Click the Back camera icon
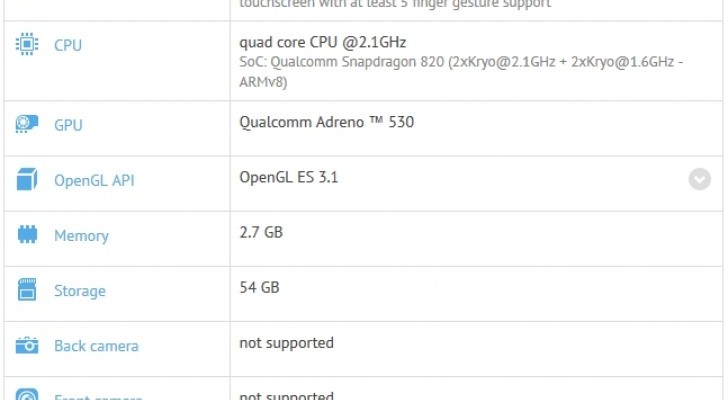Screen dimensions: 728x400 27,346
